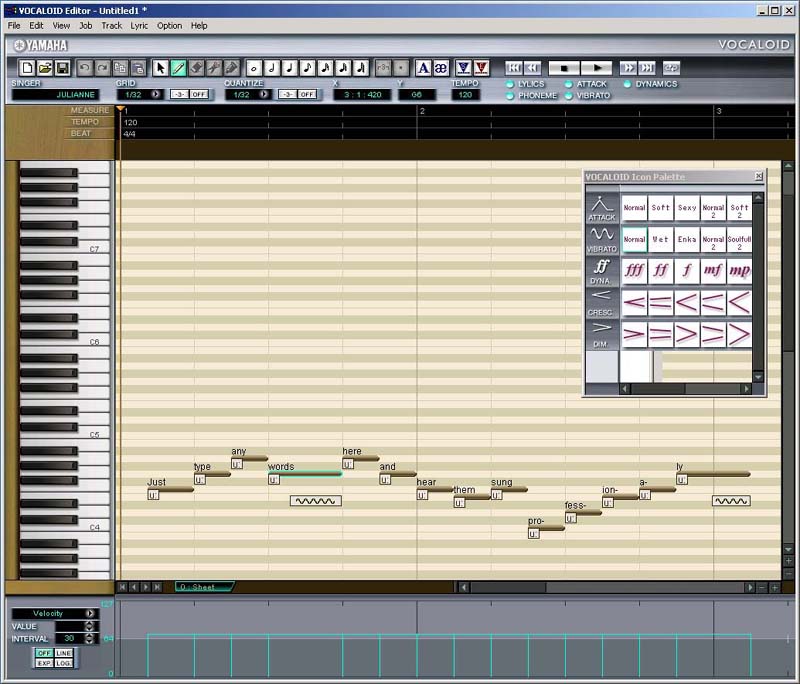Increase the INTERVAL value with up arrow
Screen dimensions: 800x684
[x=90, y=636]
